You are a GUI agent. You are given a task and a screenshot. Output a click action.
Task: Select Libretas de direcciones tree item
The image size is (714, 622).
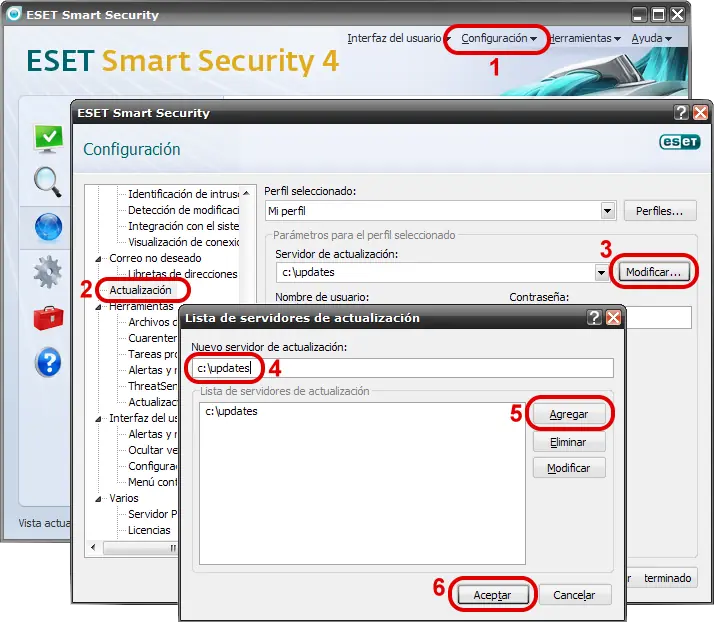[183, 274]
